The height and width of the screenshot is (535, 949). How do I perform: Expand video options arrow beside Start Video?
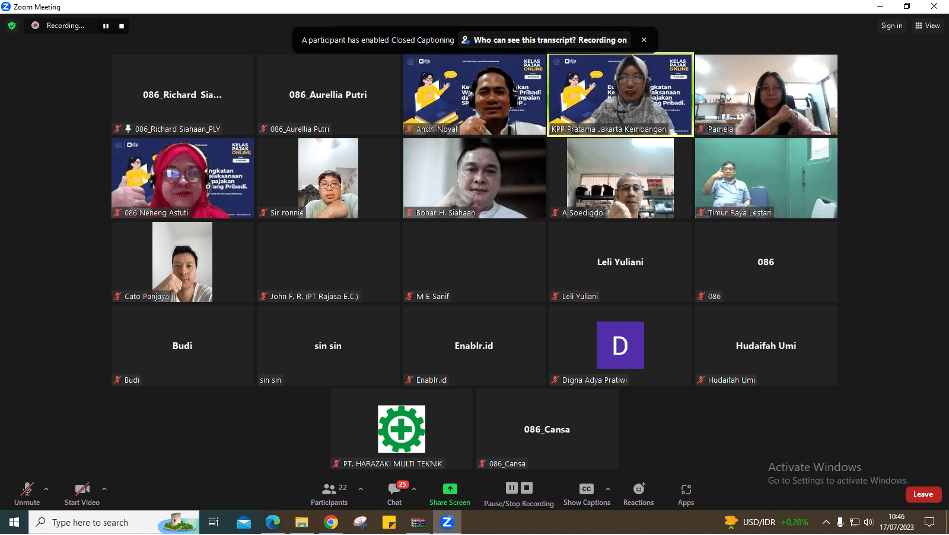tap(104, 489)
